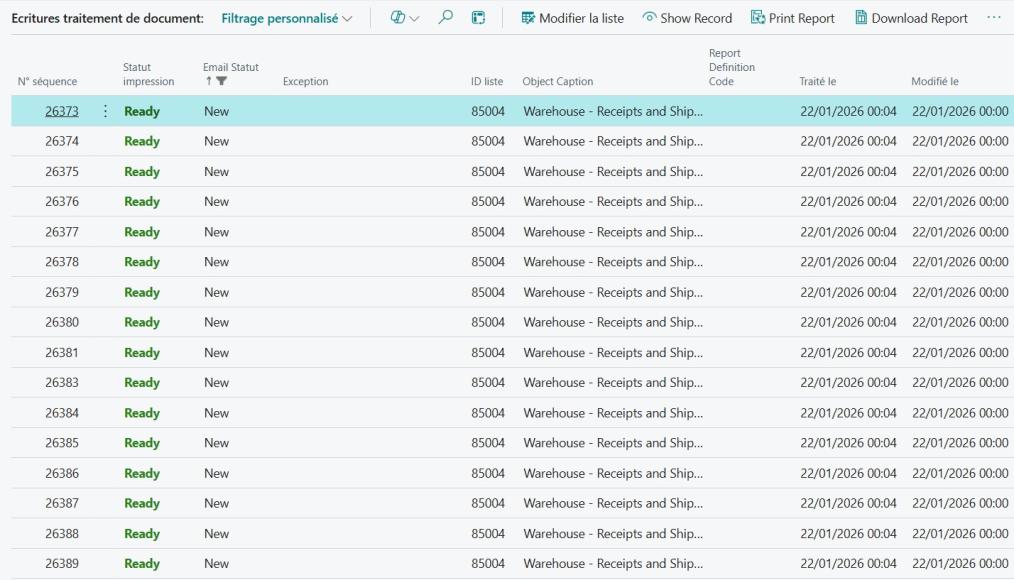Screen dimensions: 1014x580
Task: Click the Object Caption column header
Action: [558, 82]
